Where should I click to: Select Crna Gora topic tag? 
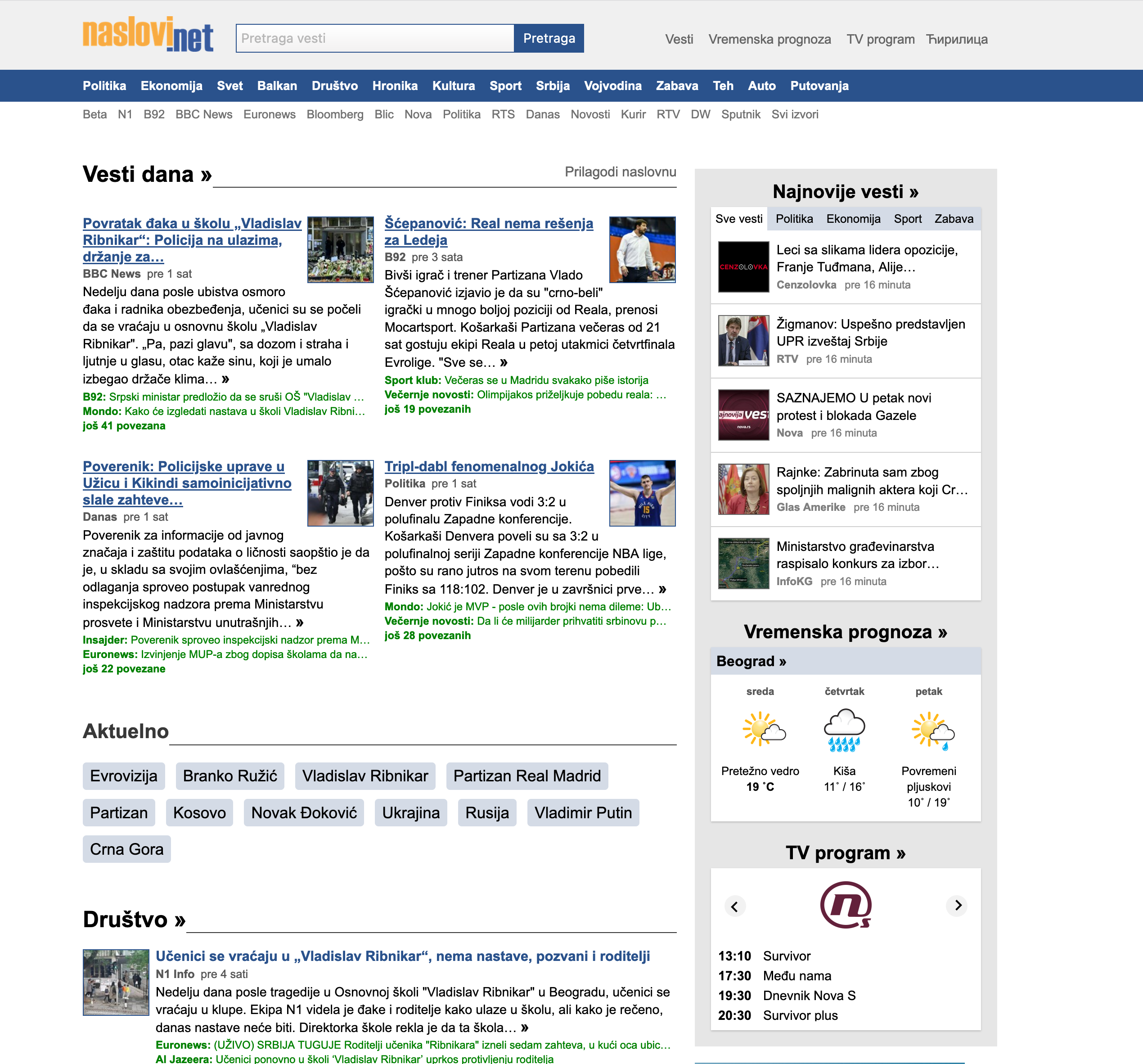click(126, 849)
